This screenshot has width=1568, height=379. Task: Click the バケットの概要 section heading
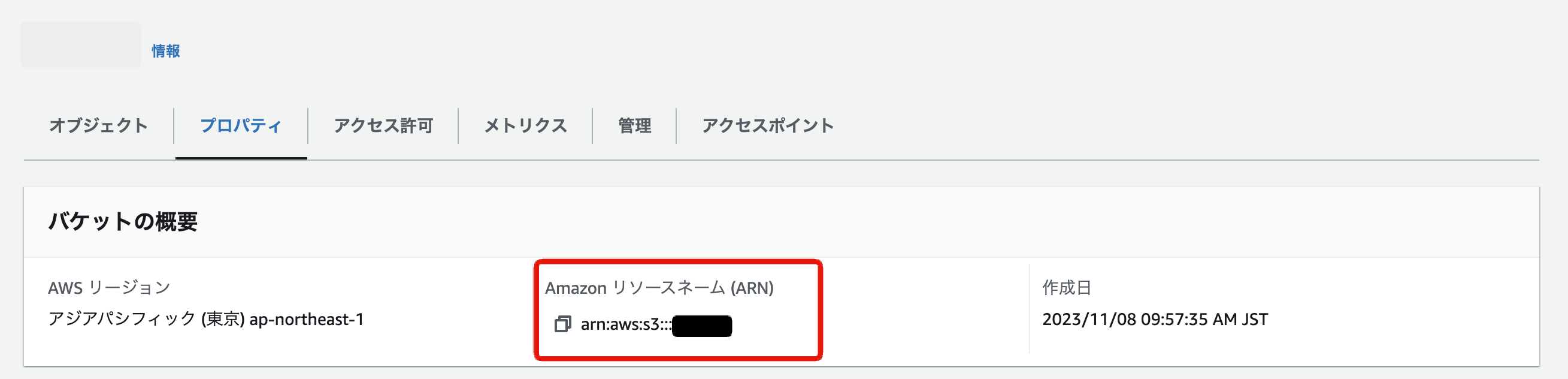coord(123,221)
